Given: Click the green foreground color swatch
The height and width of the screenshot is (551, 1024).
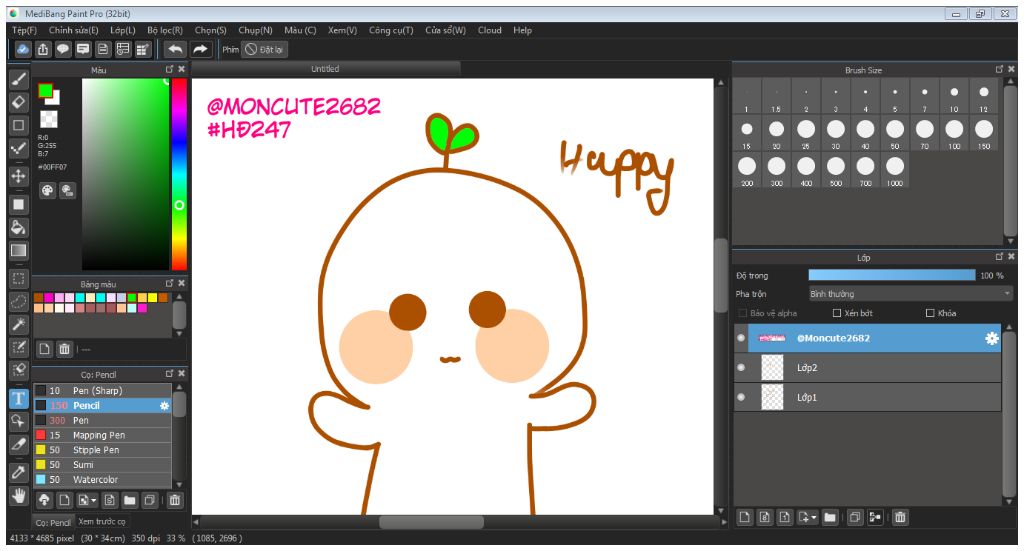Looking at the screenshot, I should coord(45,91).
